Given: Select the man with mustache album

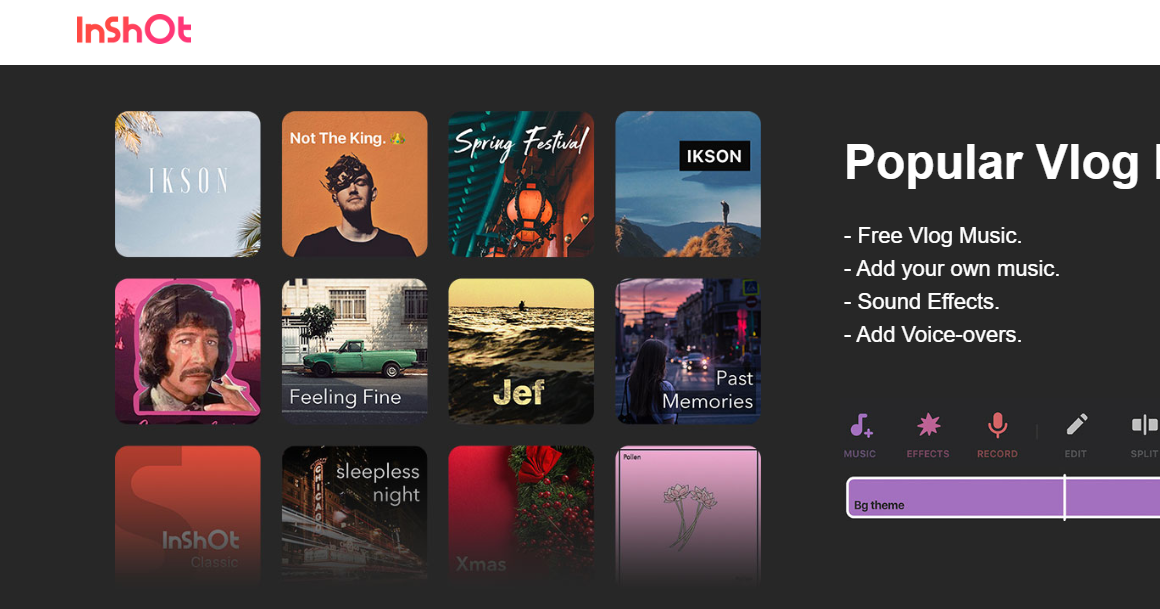Looking at the screenshot, I should (188, 351).
